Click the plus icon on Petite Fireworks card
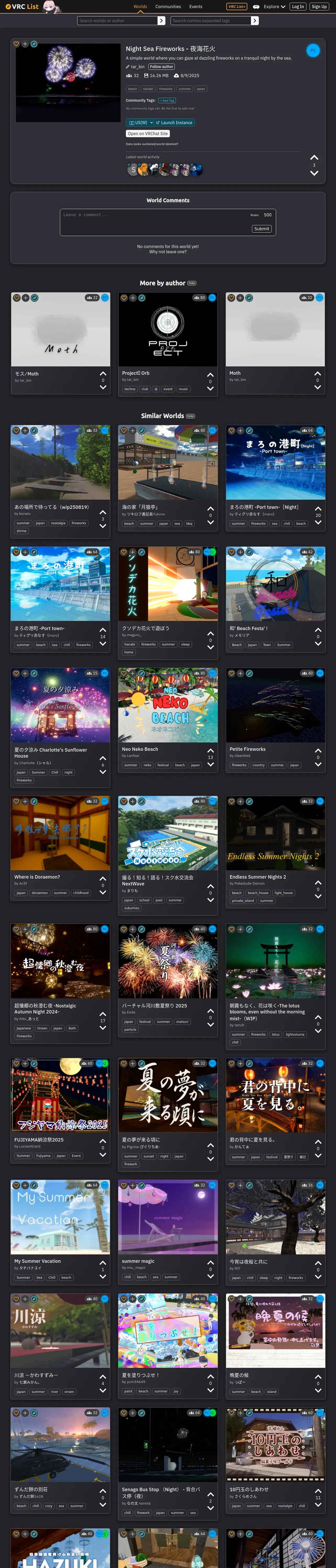The image size is (336, 1568). [240, 673]
